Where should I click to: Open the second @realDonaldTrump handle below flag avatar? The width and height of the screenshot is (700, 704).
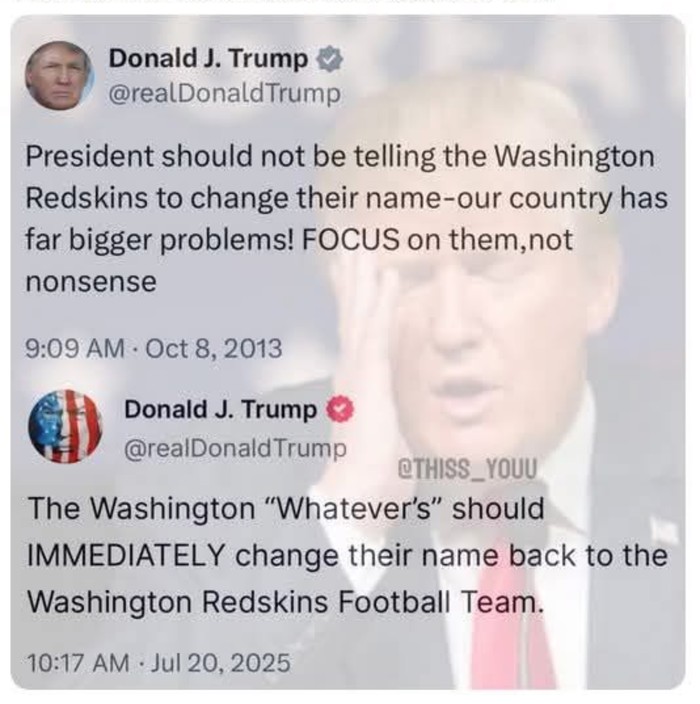(235, 448)
